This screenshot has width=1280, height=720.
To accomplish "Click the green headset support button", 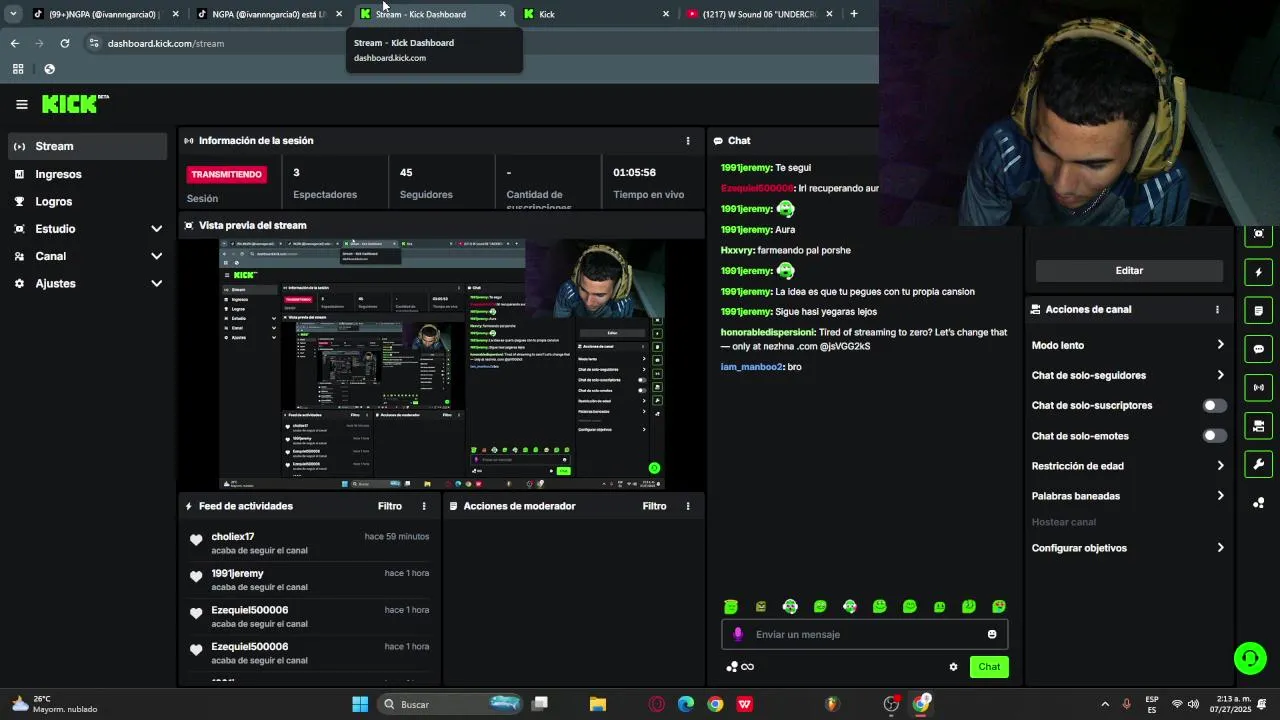I will [1249, 658].
